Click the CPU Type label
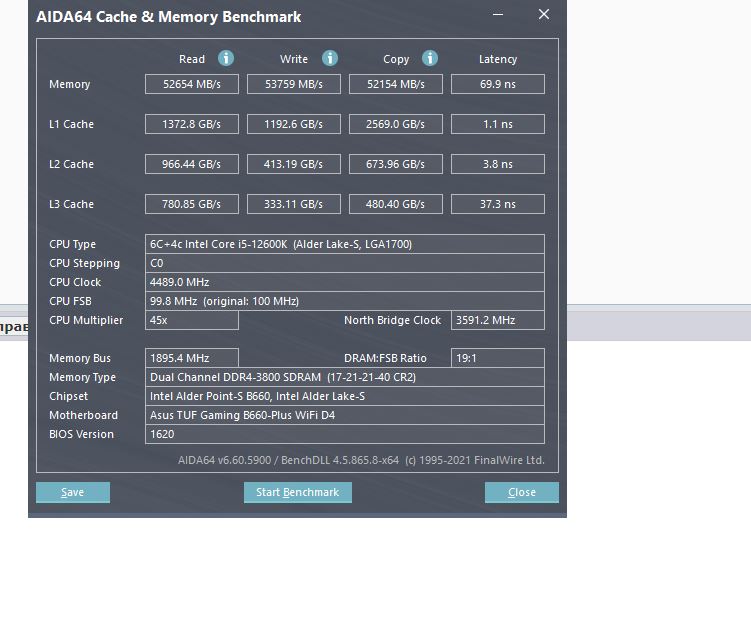751x617 pixels. (x=72, y=244)
